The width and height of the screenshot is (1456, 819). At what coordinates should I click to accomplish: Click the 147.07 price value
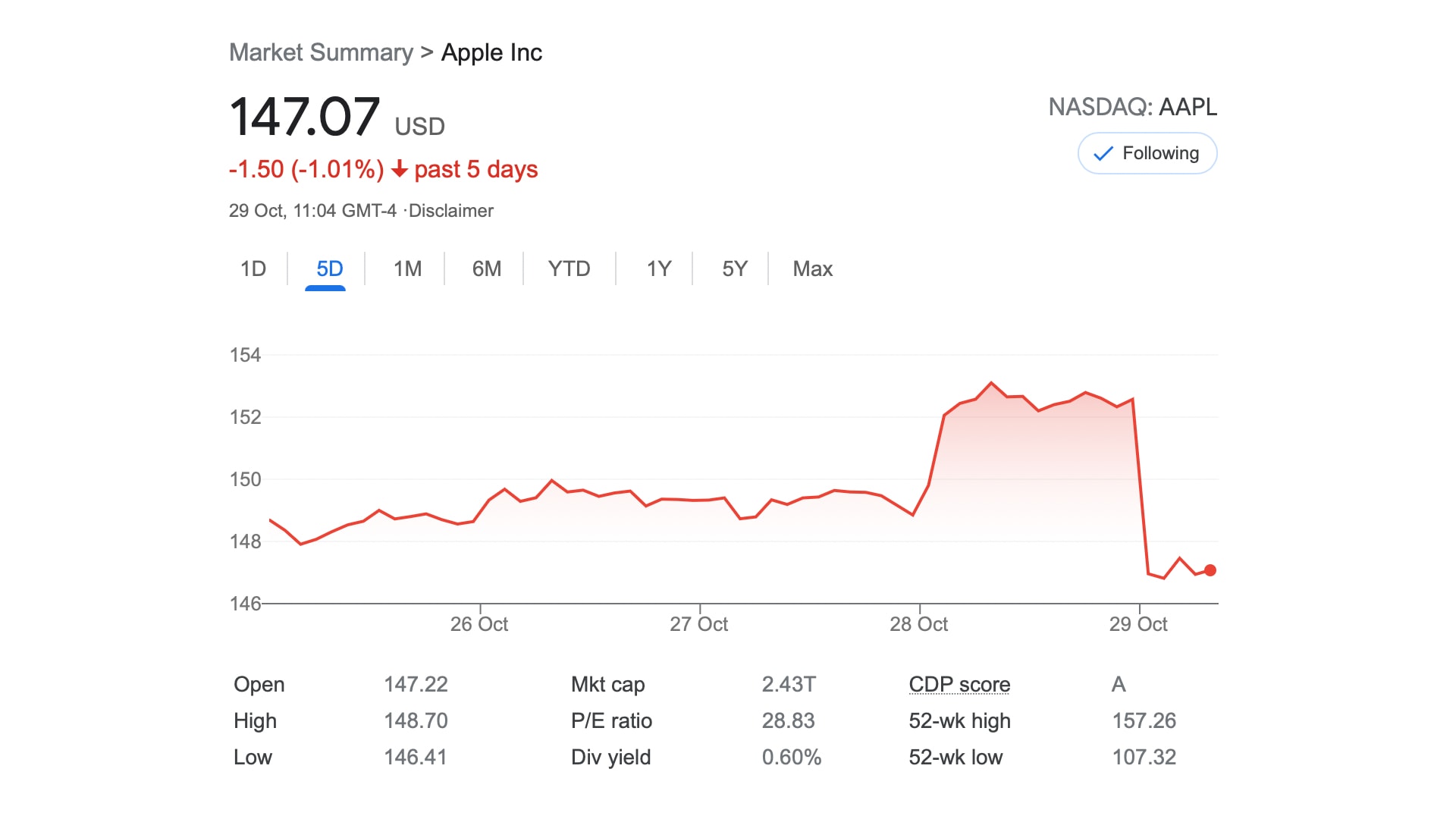coord(304,115)
